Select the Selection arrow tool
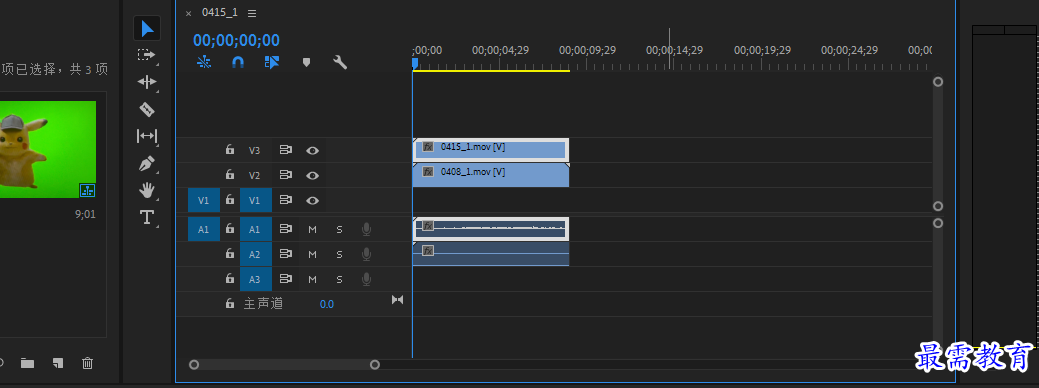 146,28
